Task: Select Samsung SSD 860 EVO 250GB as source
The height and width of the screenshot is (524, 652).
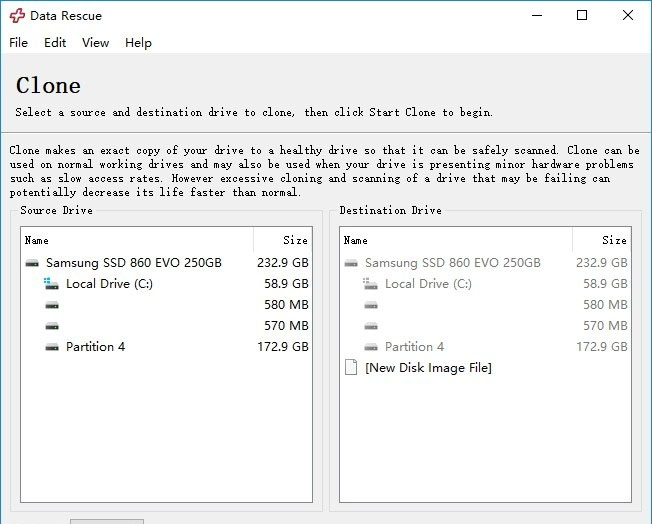Action: [133, 263]
